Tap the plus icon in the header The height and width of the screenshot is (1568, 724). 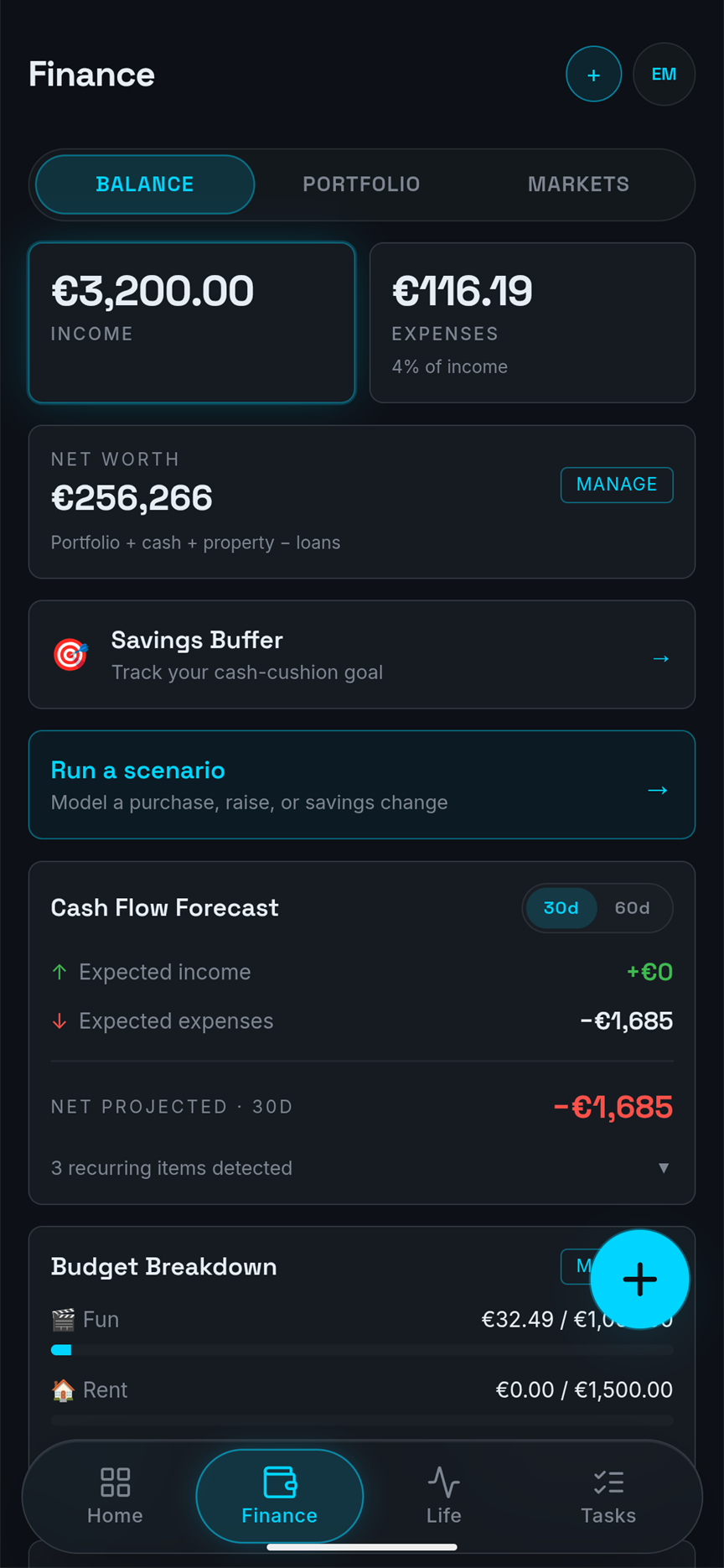pyautogui.click(x=593, y=75)
